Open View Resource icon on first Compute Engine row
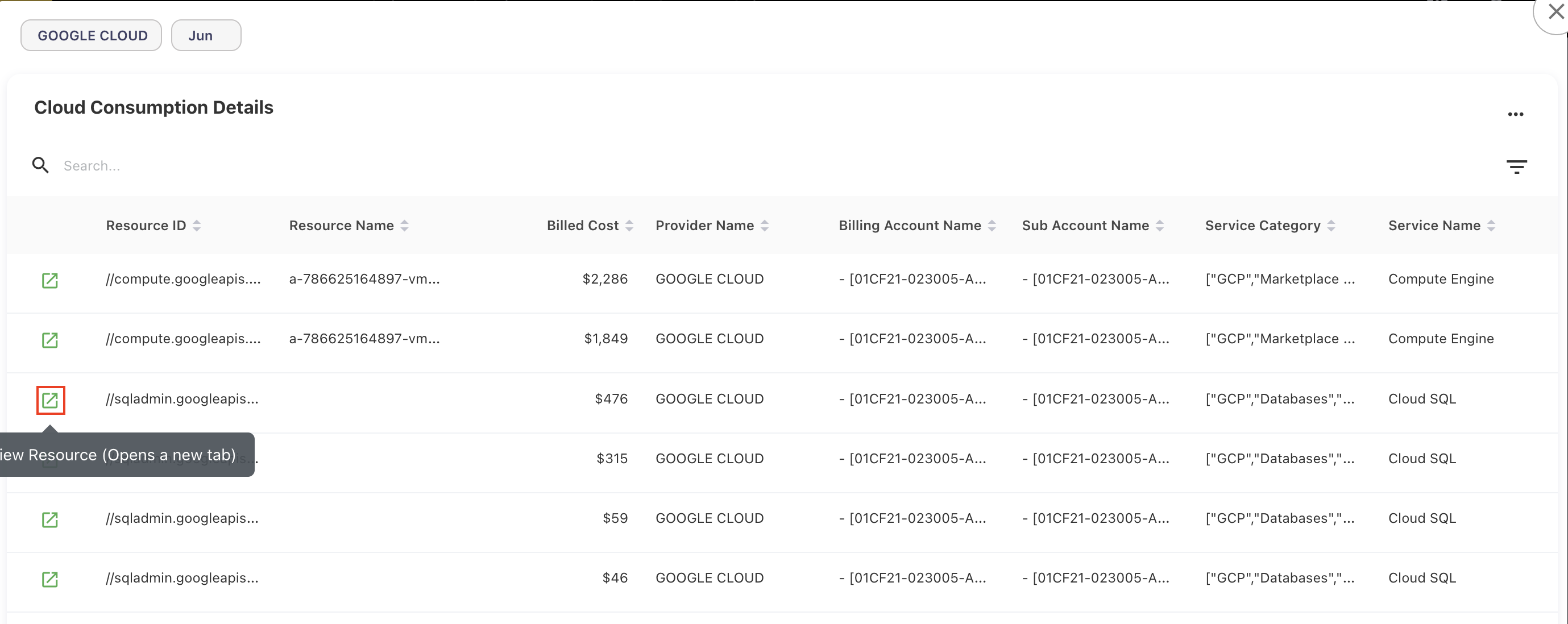Viewport: 1568px width, 624px height. (51, 280)
